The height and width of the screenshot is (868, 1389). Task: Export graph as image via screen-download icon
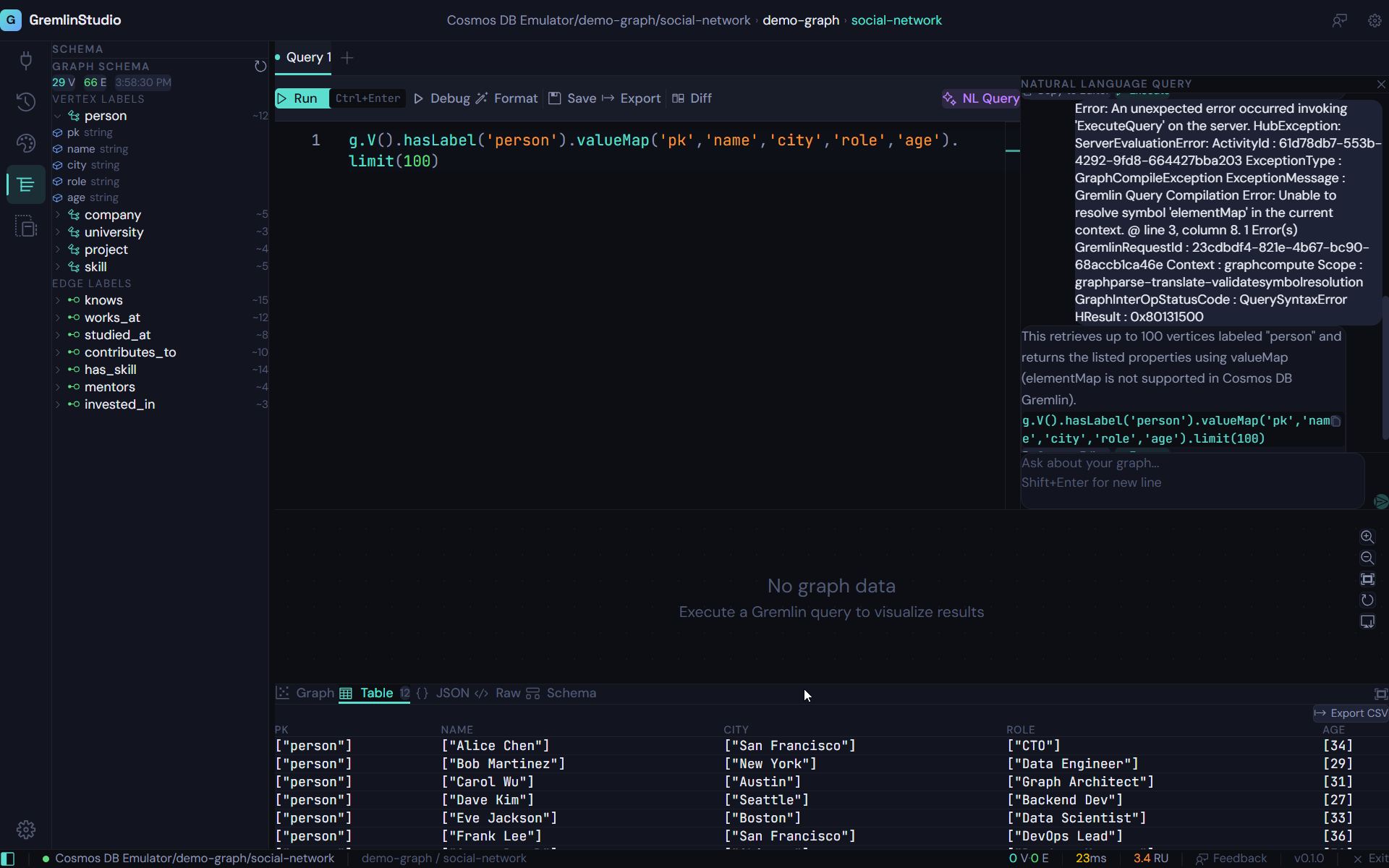pos(1368,621)
